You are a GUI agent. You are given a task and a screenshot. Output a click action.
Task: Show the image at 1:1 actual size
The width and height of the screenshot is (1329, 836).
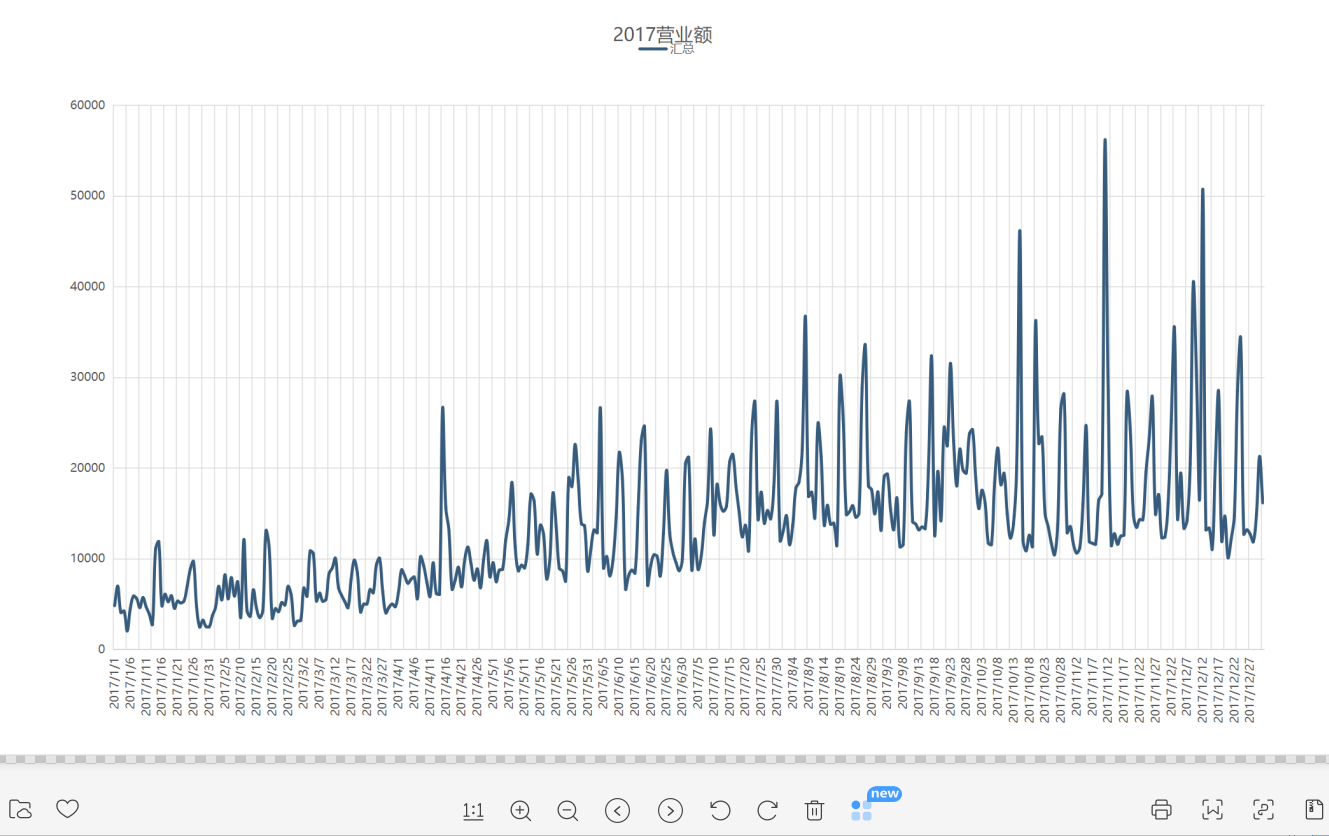(x=473, y=810)
